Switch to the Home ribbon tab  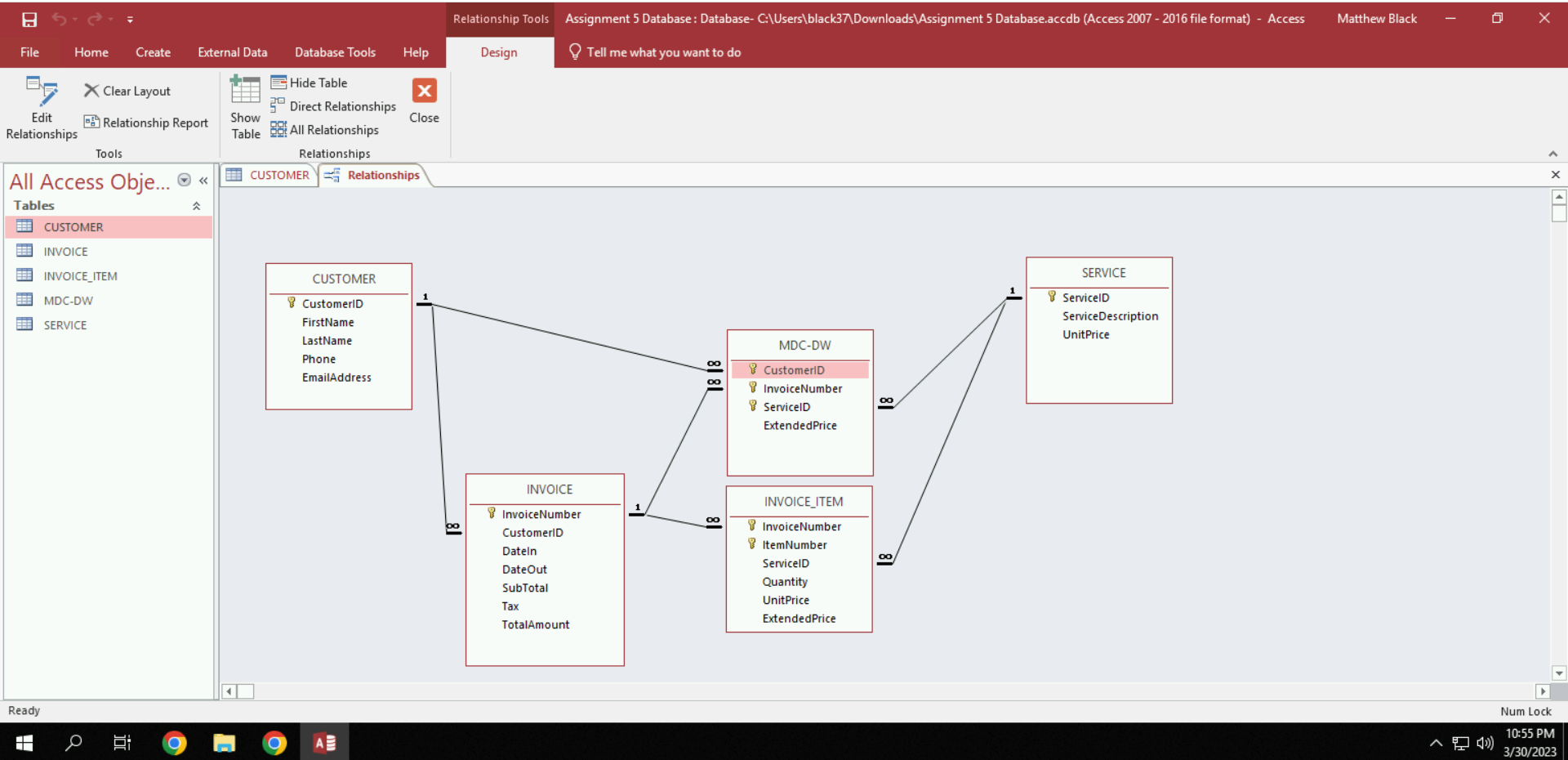coord(91,52)
